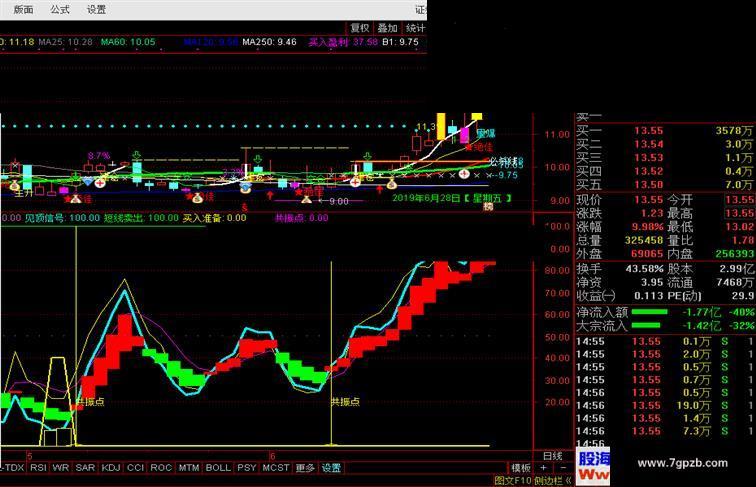The height and width of the screenshot is (487, 756).
Task: Select the ROC indicator tab
Action: 161,468
